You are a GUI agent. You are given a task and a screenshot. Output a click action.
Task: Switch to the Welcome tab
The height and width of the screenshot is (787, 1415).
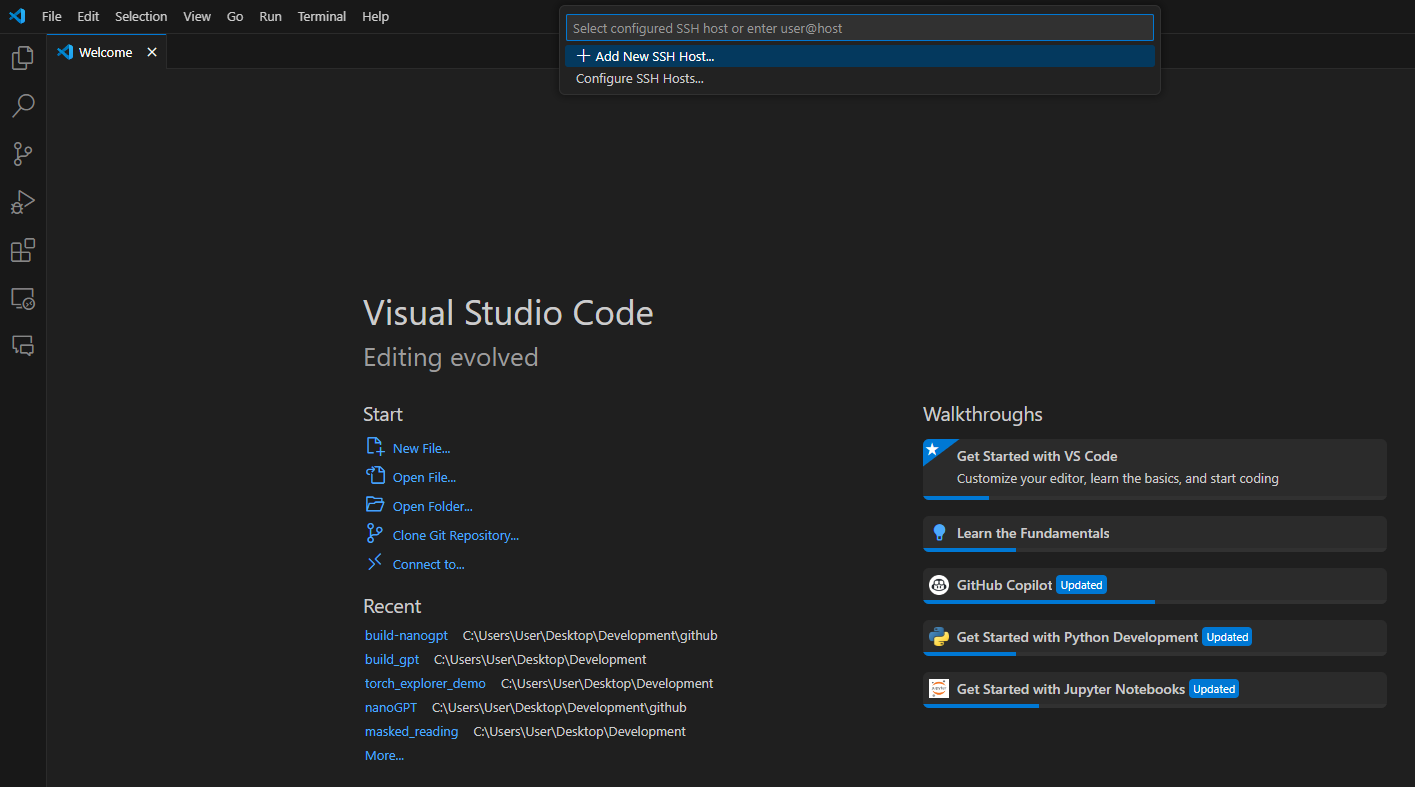[105, 52]
